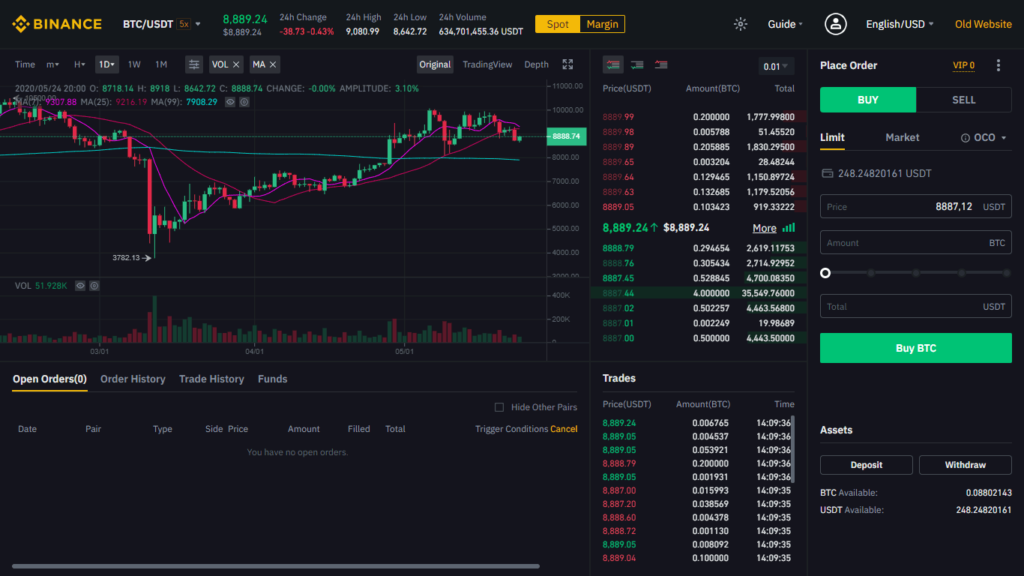Screen dimensions: 1024x576
Task: Click the 50% mark on amount slider
Action: [x=916, y=273]
